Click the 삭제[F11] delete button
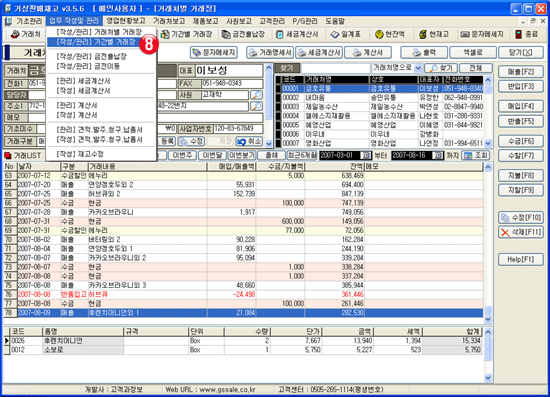The width and height of the screenshot is (550, 397). pyautogui.click(x=521, y=232)
